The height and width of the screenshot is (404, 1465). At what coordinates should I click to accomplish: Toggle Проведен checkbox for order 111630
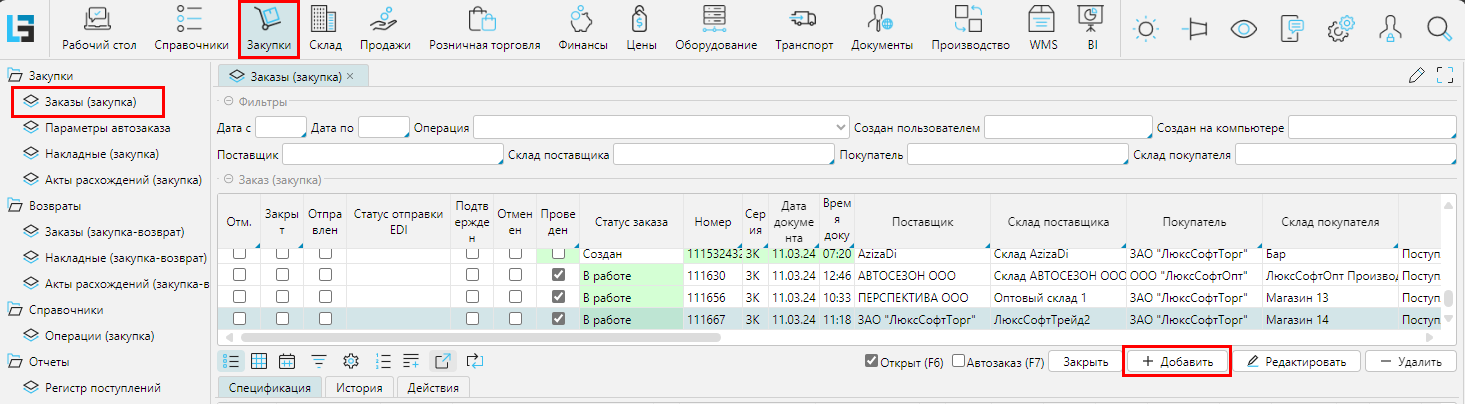coord(558,275)
